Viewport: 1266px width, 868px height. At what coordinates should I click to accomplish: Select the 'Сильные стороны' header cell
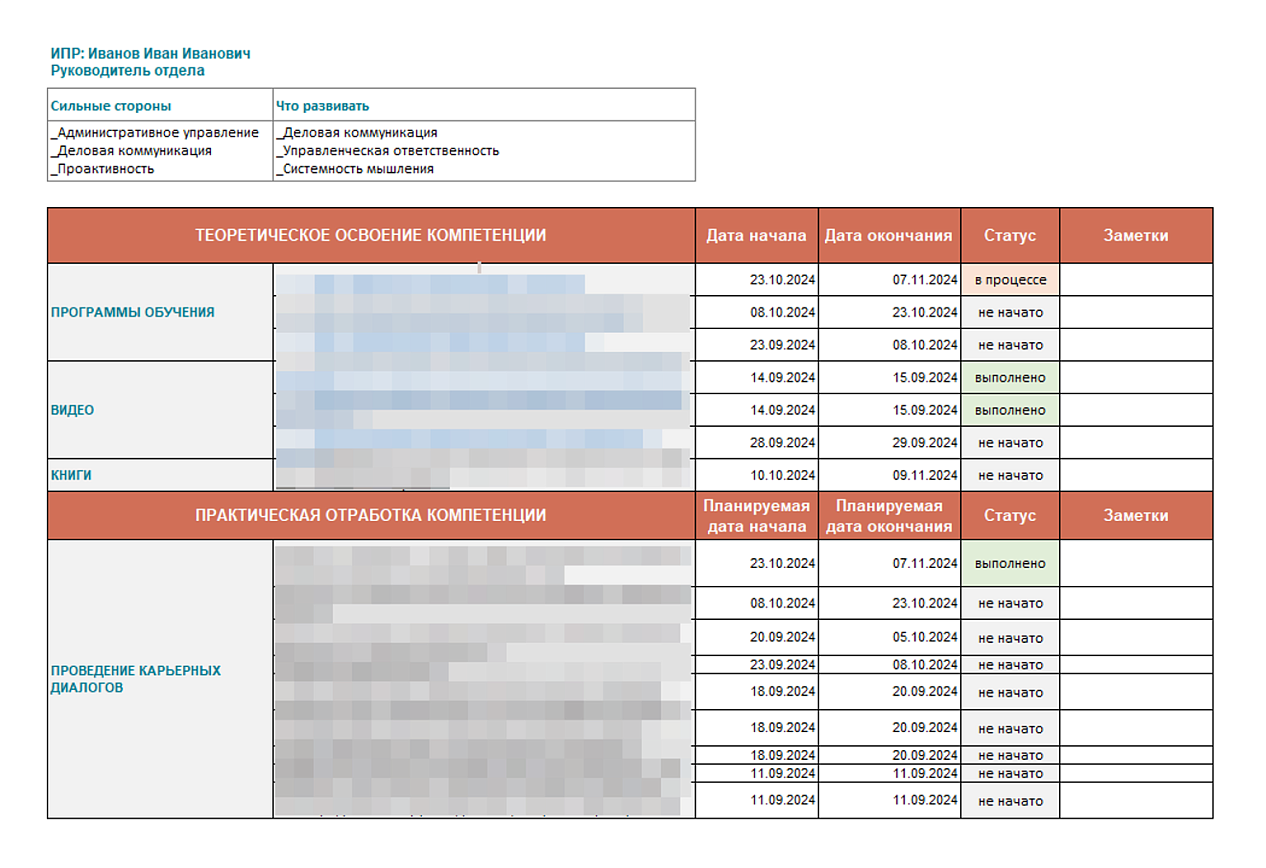click(160, 105)
